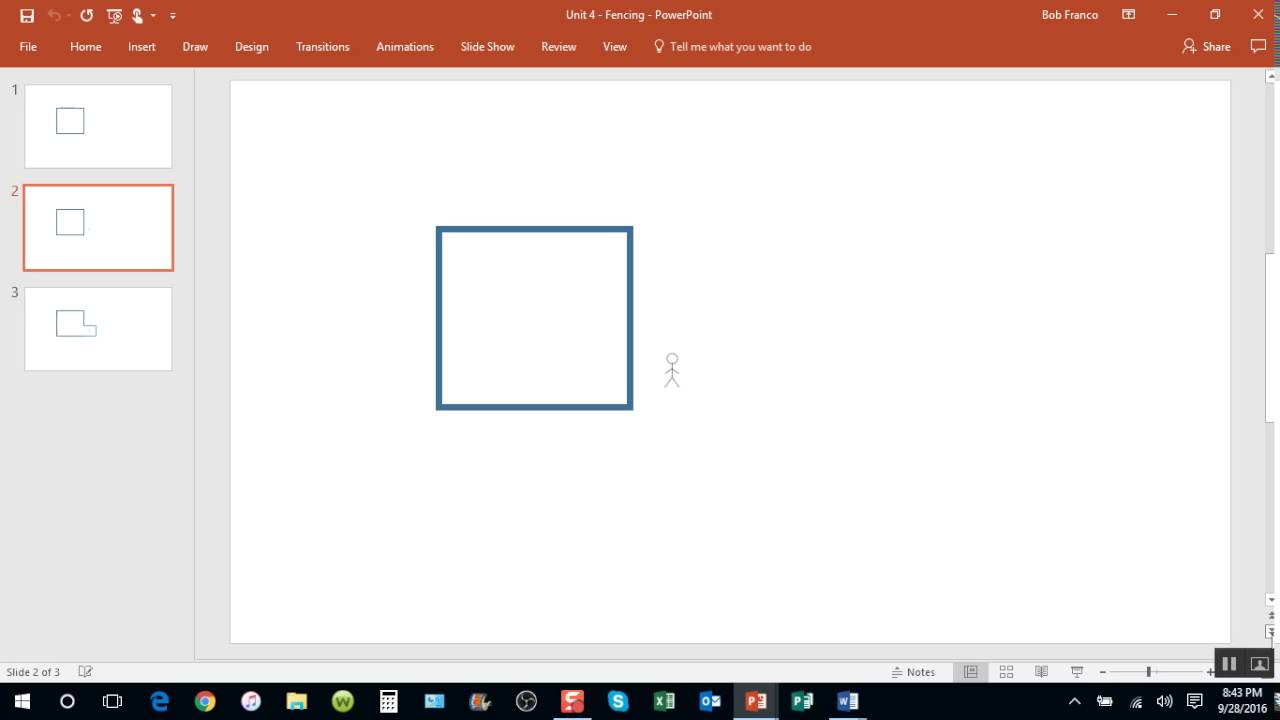1280x720 pixels.
Task: Click the Share button
Action: pyautogui.click(x=1206, y=47)
